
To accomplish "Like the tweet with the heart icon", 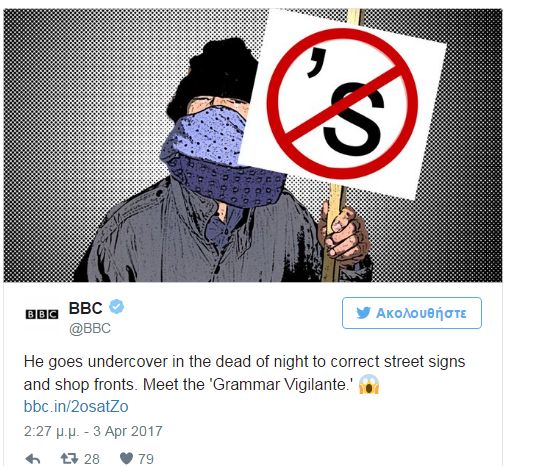I will [126, 458].
